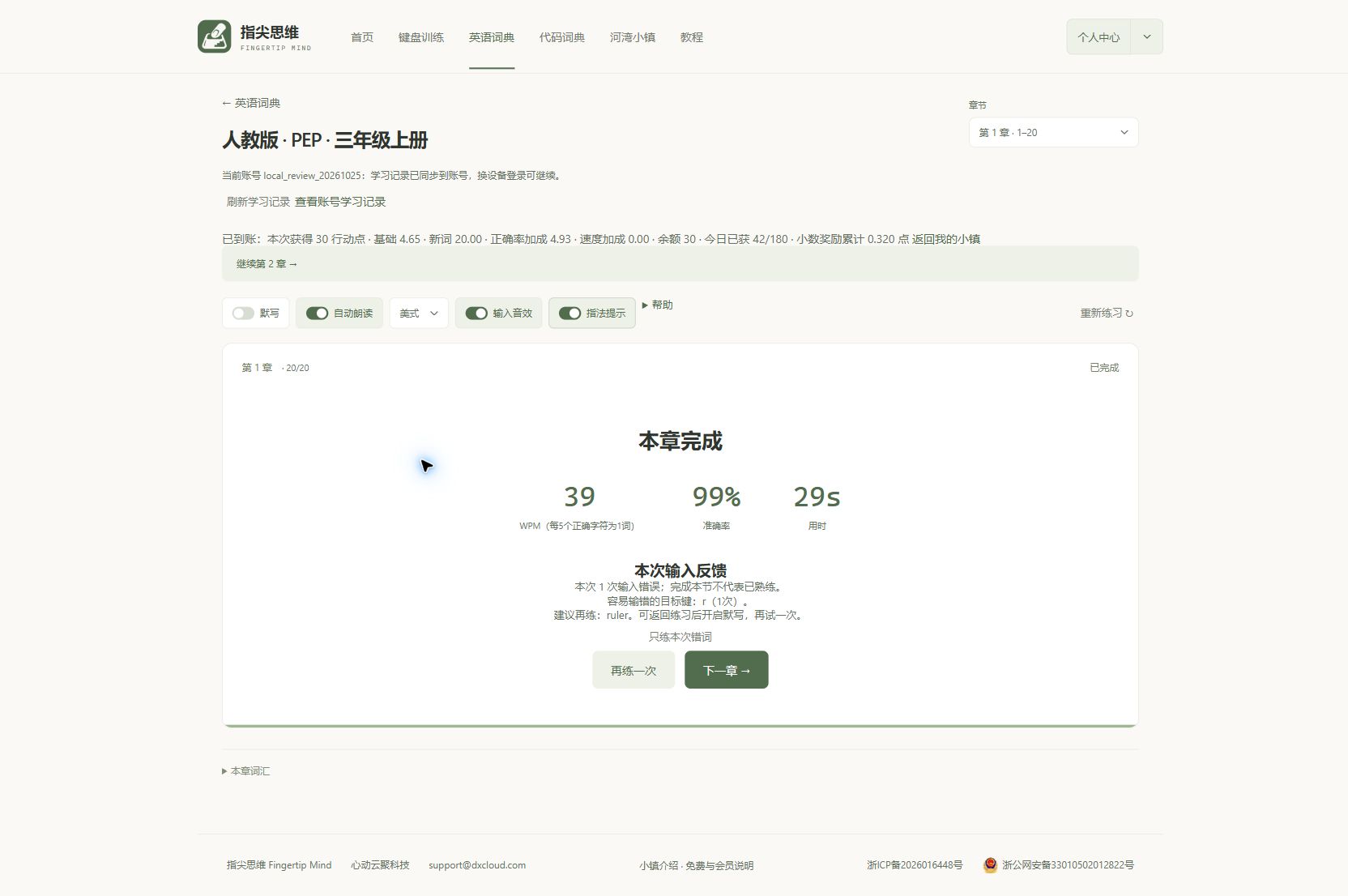Click 心动云聚科技 footer text
This screenshot has width=1348, height=896.
coord(380,865)
